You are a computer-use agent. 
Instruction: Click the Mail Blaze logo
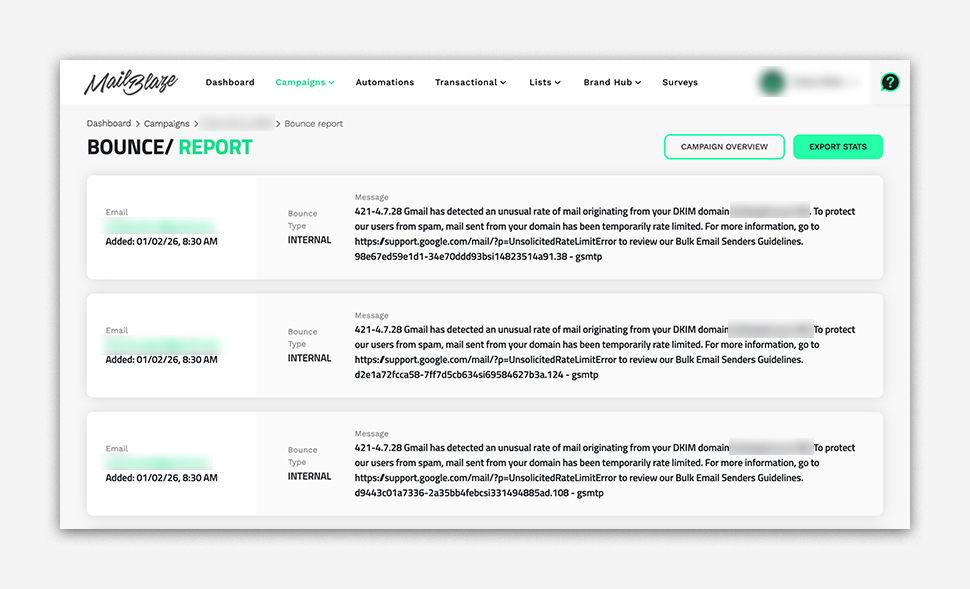point(130,83)
